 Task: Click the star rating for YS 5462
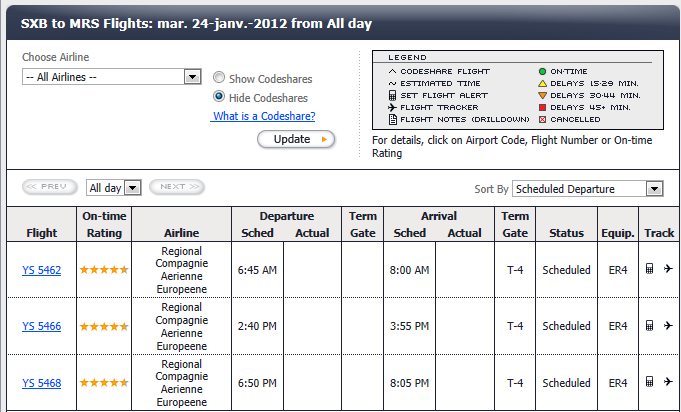pyautogui.click(x=104, y=270)
